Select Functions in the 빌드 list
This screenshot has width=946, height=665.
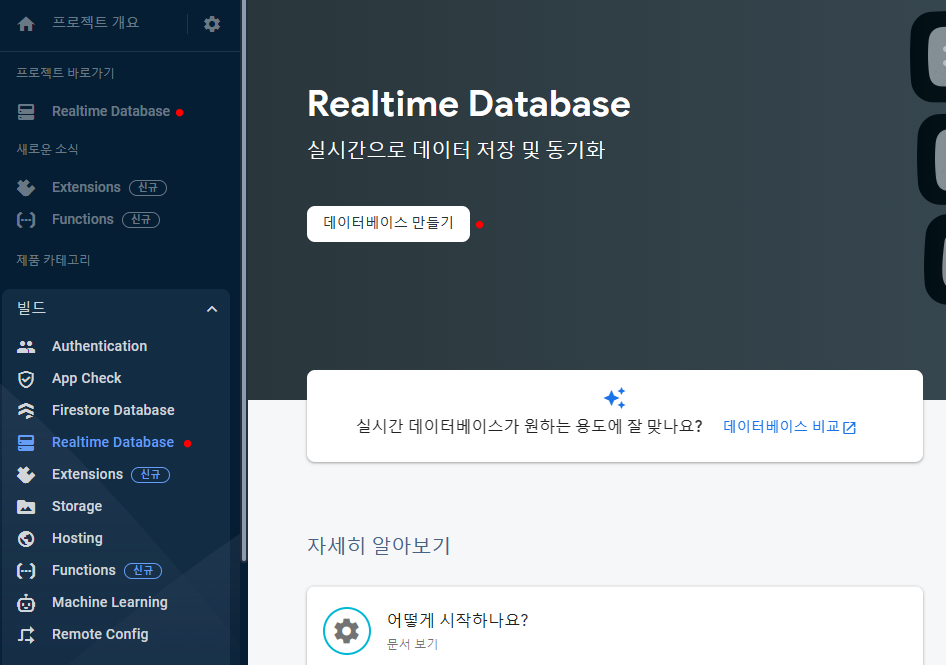coord(84,570)
